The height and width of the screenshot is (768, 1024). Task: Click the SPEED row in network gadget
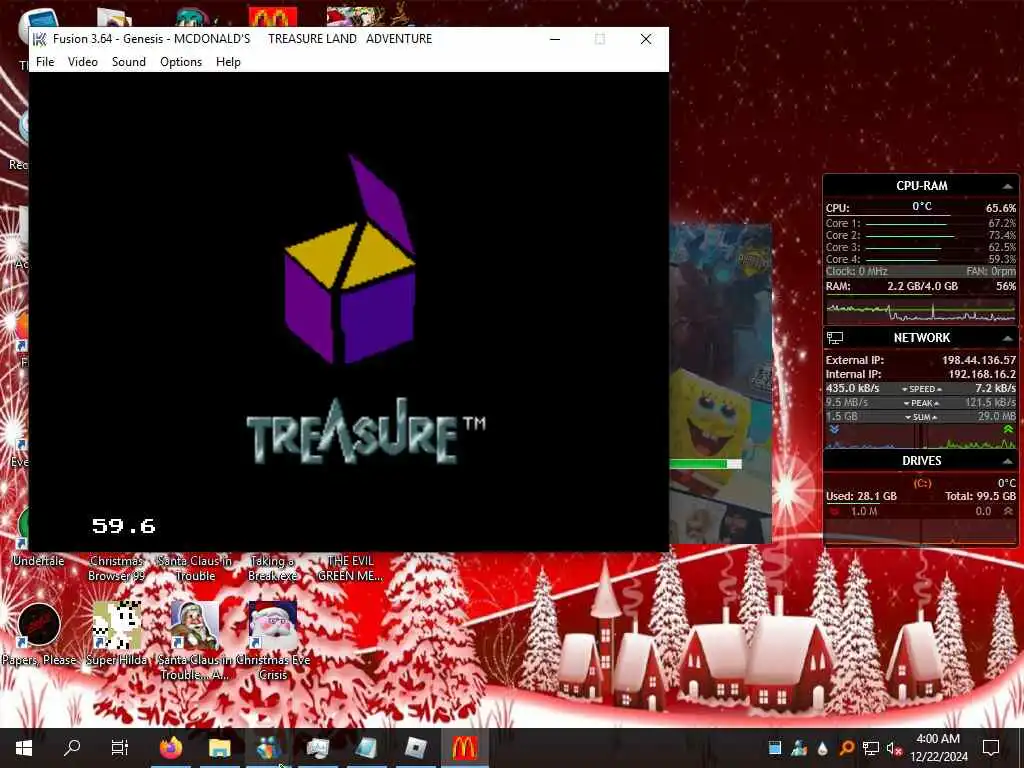921,389
